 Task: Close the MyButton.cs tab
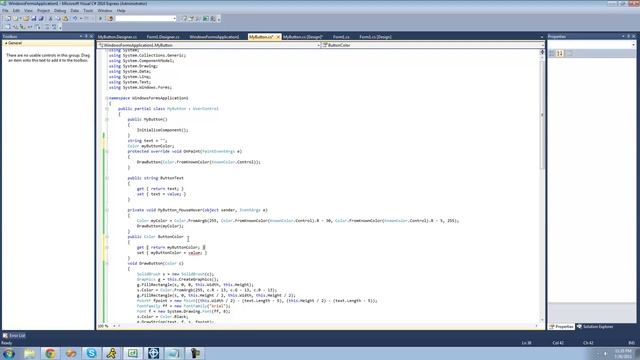(278, 37)
